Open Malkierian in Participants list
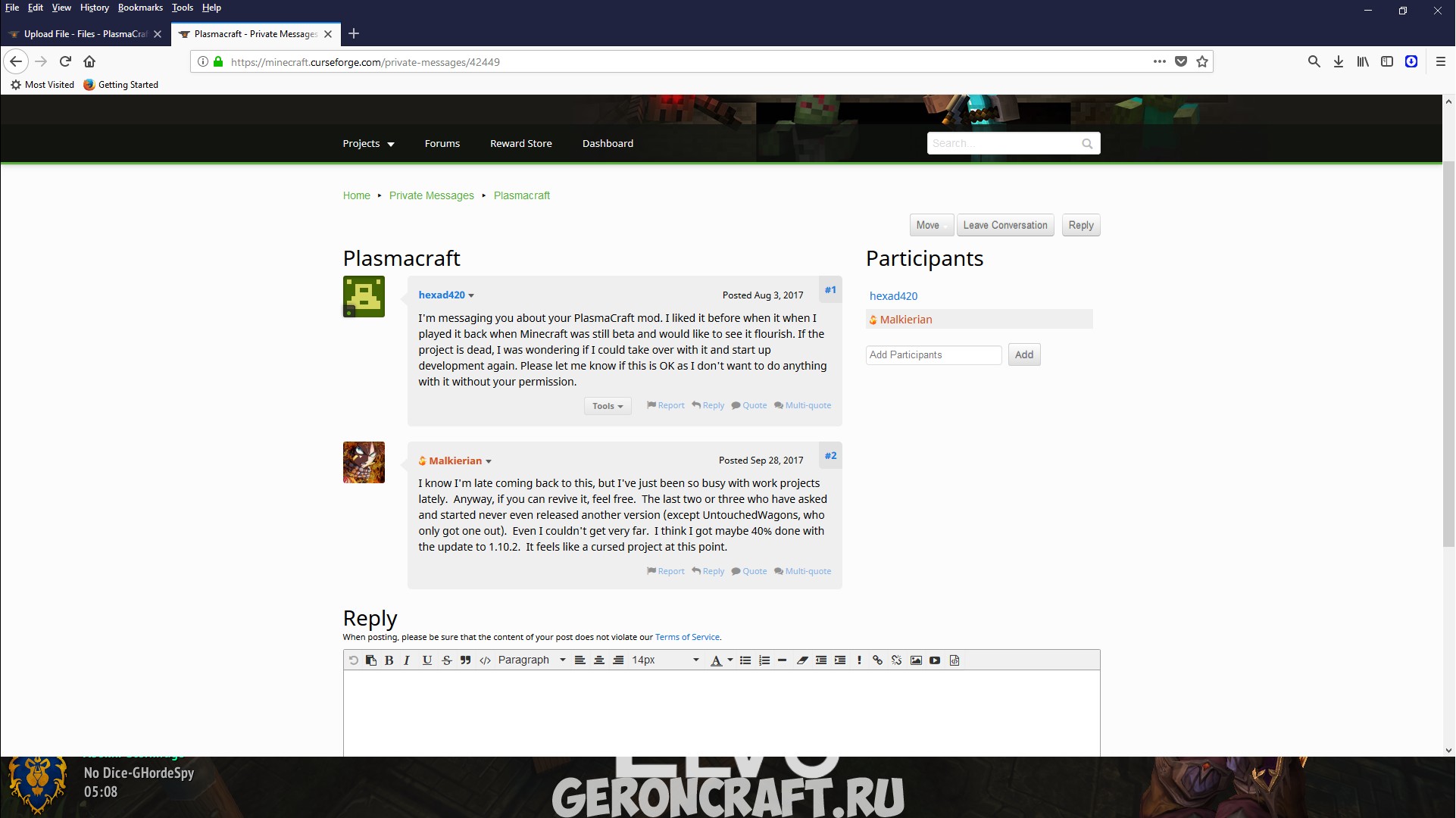 coord(906,320)
